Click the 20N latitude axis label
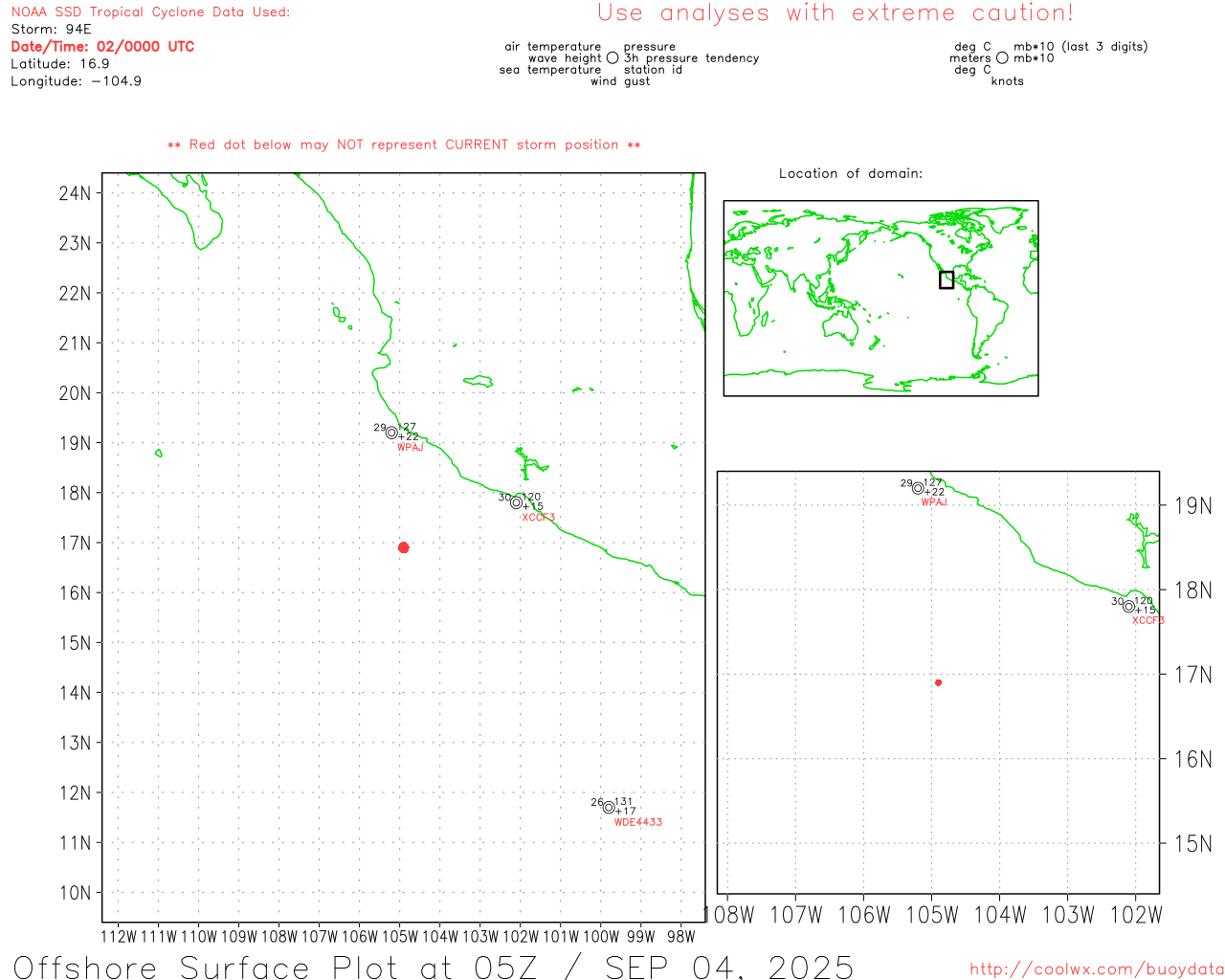Image resolution: width=1225 pixels, height=980 pixels. pos(75,393)
